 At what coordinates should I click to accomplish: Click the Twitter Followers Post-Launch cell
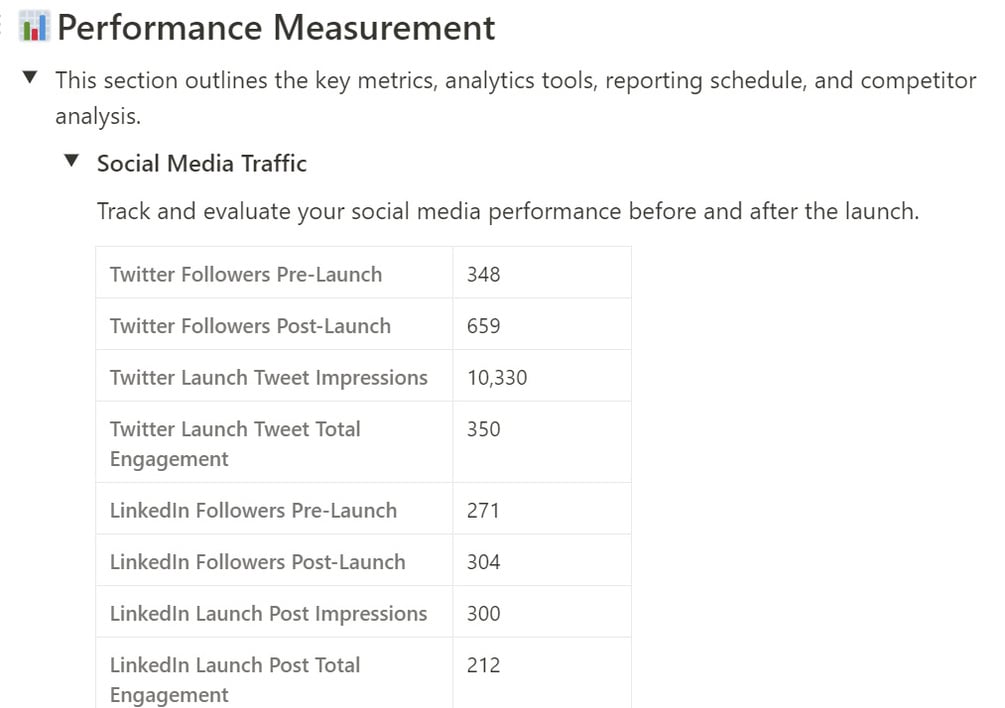point(274,324)
